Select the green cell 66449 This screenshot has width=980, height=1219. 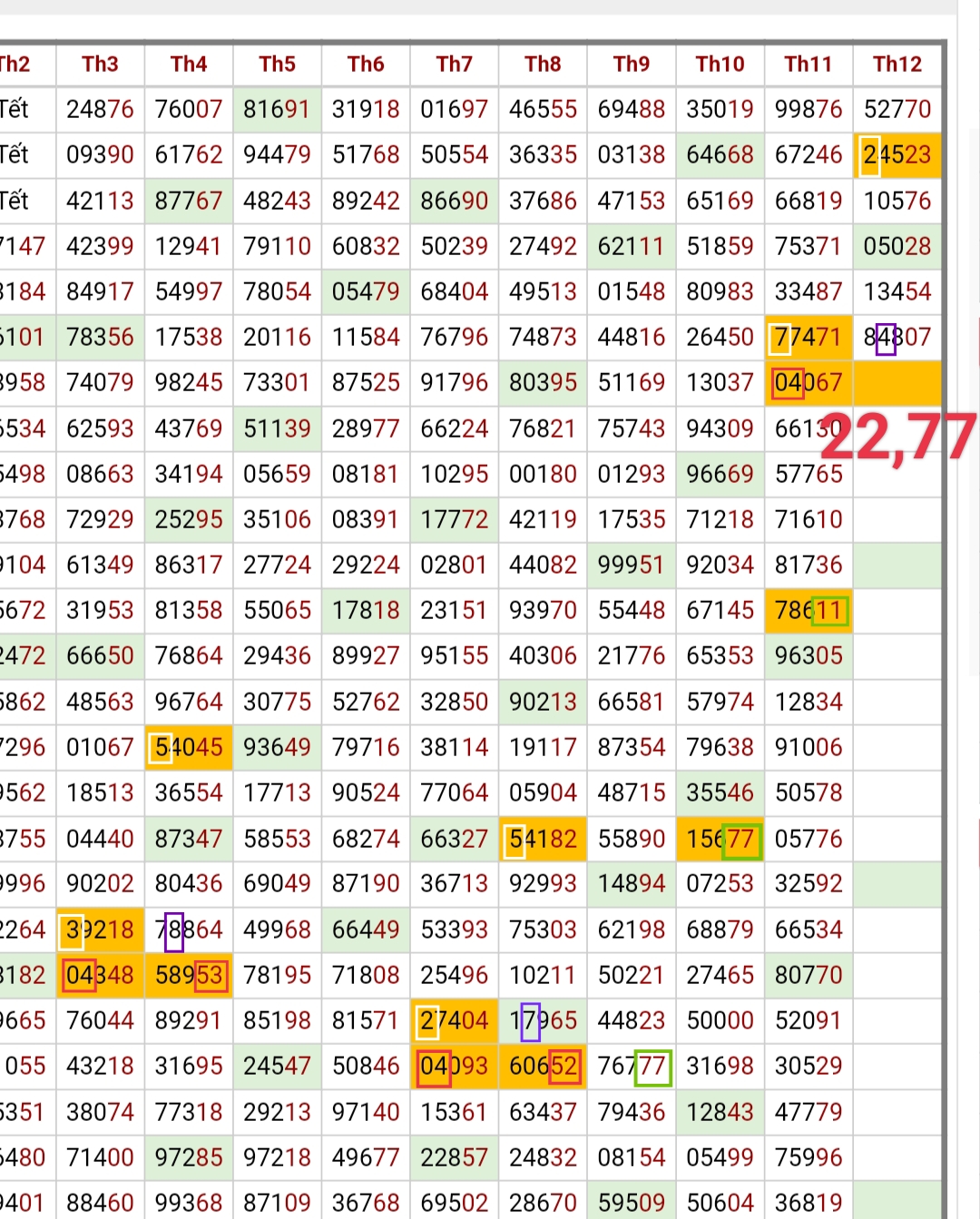(x=366, y=929)
